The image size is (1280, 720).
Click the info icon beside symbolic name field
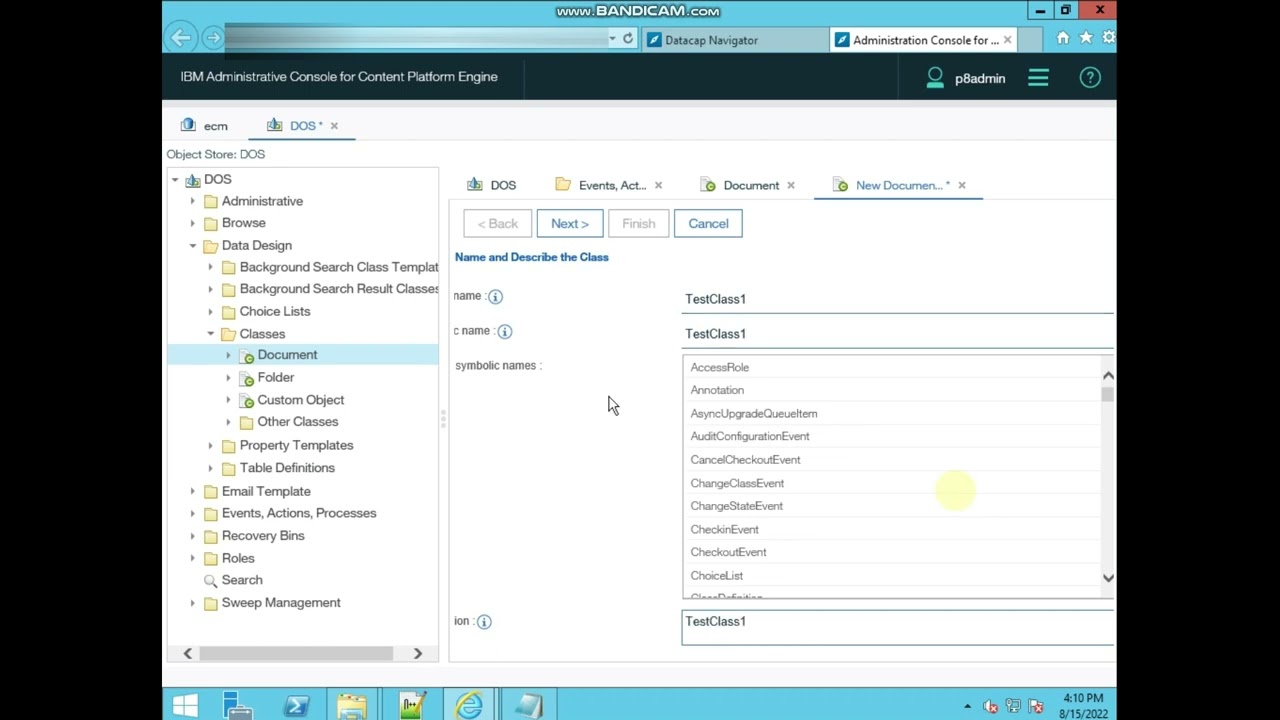point(505,332)
